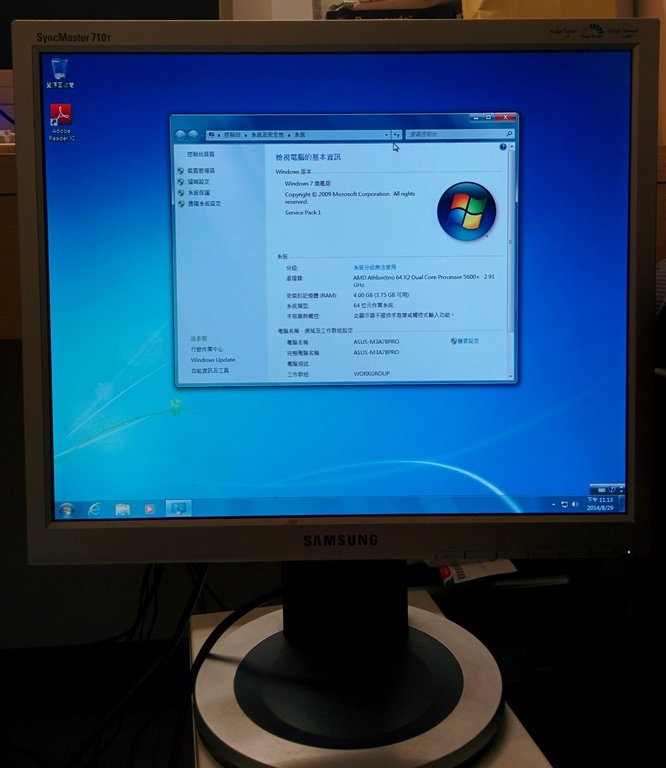Open 系統保護 (System protection) link
Screen dimensions: 666x768
pos(198,193)
